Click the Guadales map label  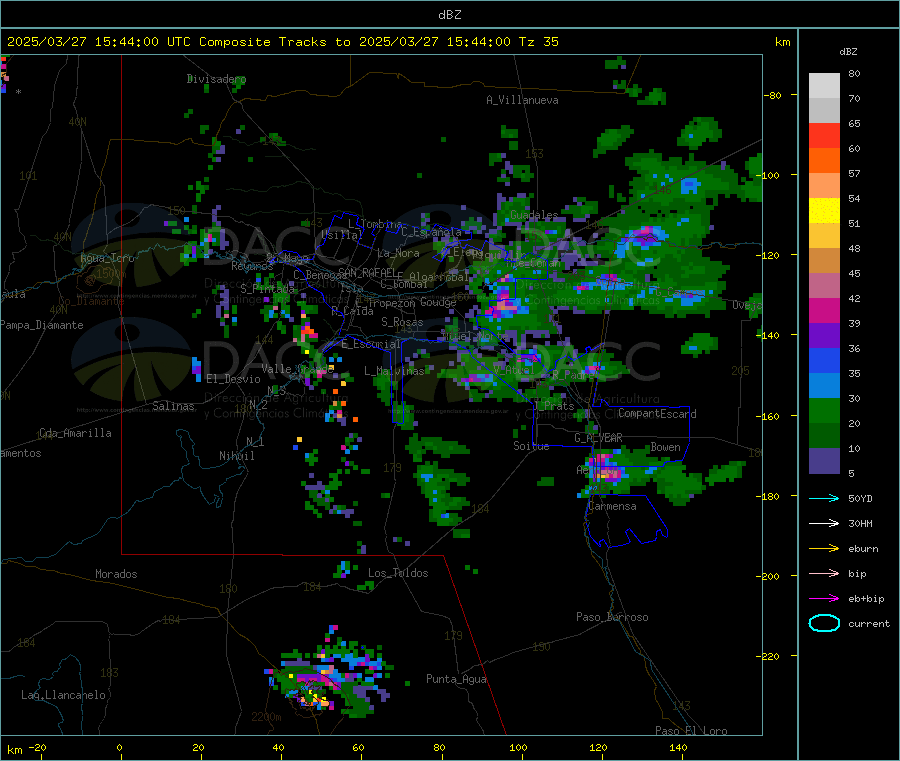click(x=534, y=215)
